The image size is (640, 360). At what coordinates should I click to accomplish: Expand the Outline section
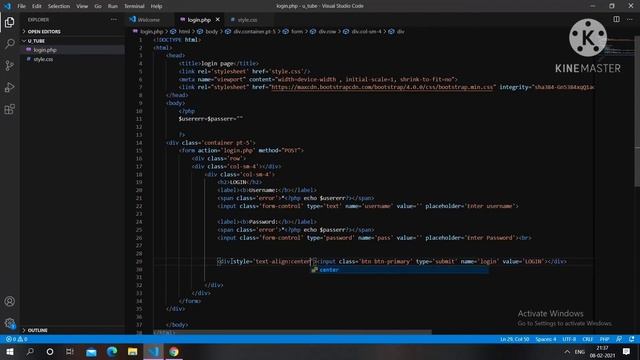point(38,330)
